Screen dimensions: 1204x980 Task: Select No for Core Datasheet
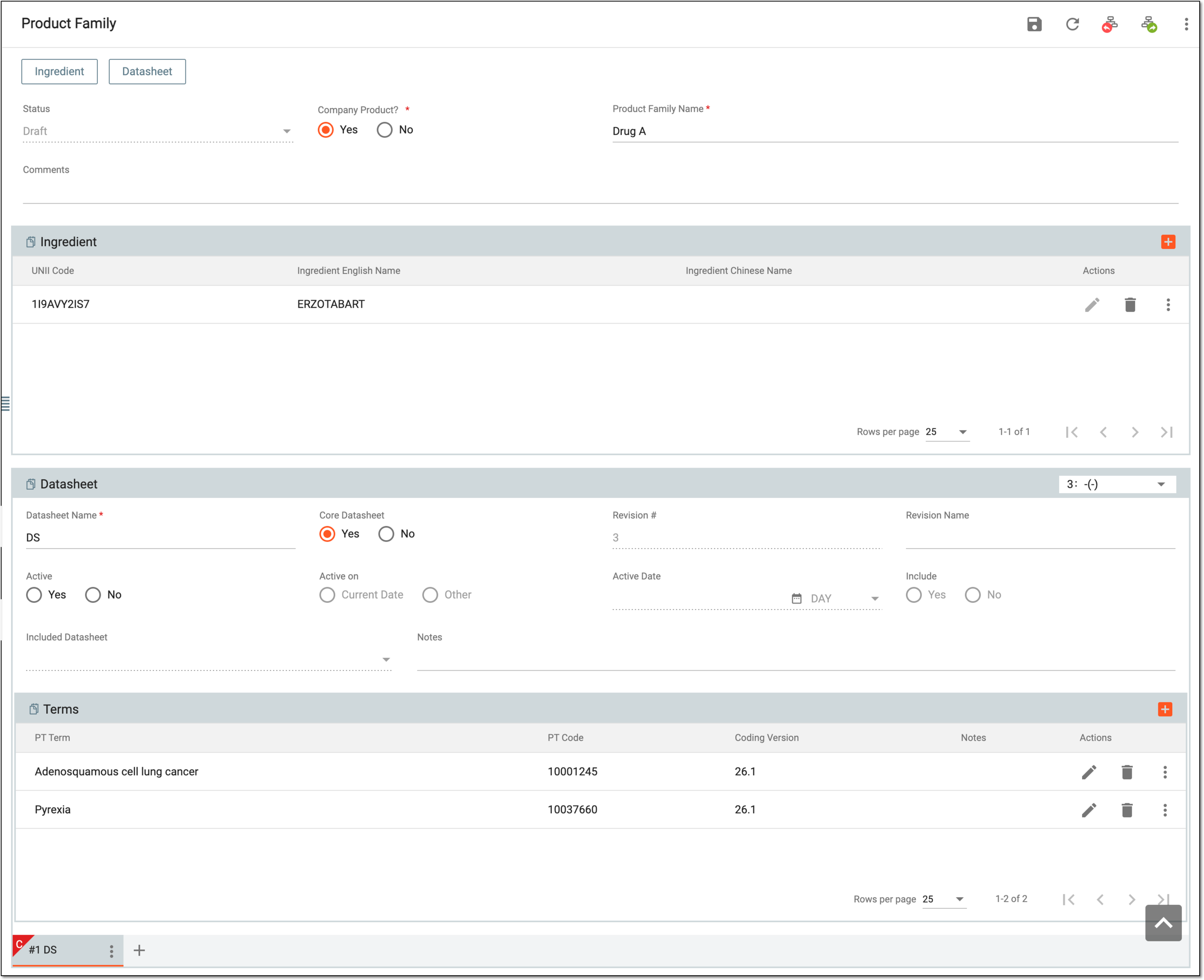click(x=386, y=534)
